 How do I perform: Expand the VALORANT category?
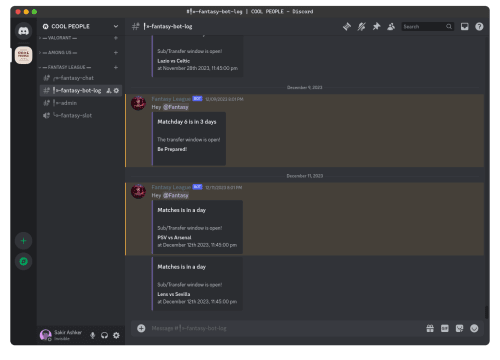click(60, 38)
